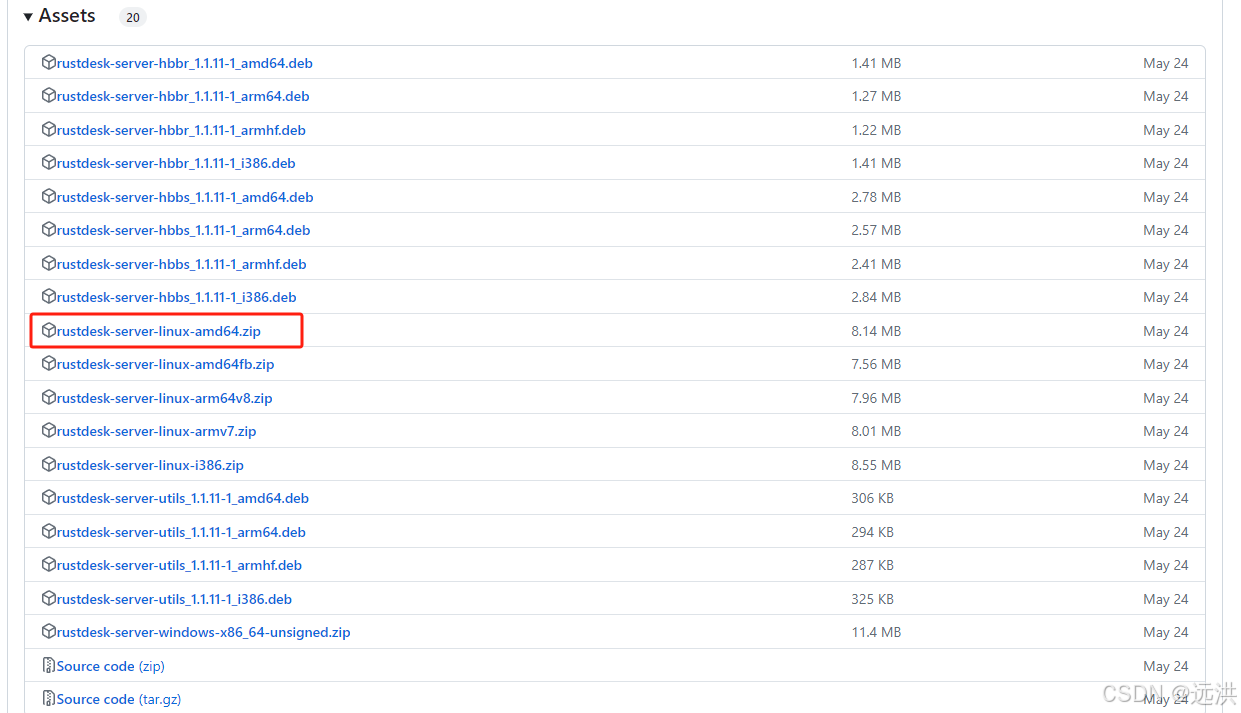The height and width of the screenshot is (713, 1241).
Task: Open rustdesk-server-hbbs_1.1.11-1_armhf.deb link
Action: coord(182,264)
